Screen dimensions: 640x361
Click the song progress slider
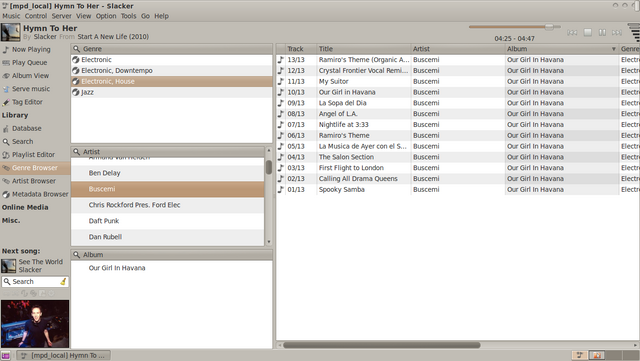click(x=515, y=27)
